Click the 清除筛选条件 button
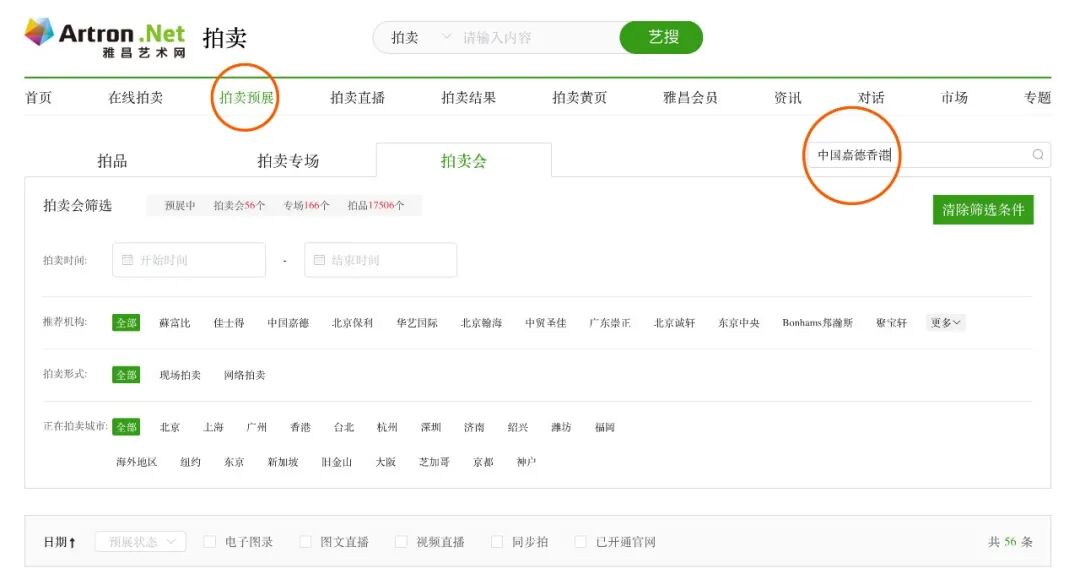The width and height of the screenshot is (1080, 579). pos(983,210)
